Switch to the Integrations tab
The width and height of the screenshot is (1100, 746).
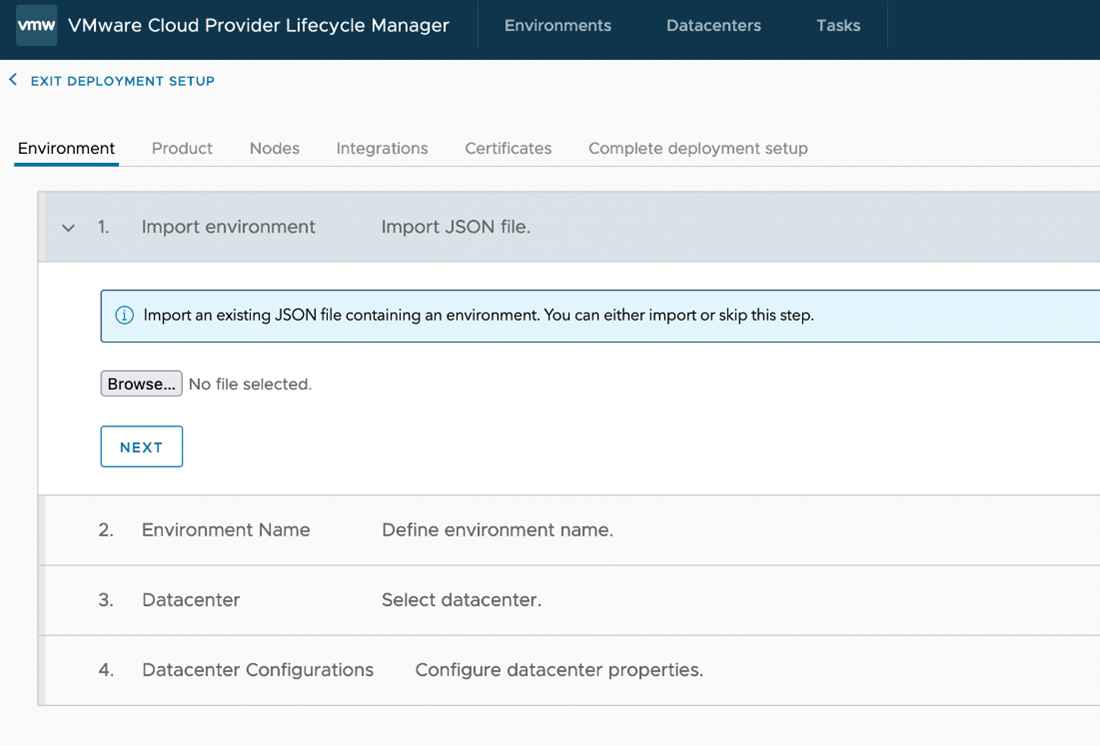(382, 148)
